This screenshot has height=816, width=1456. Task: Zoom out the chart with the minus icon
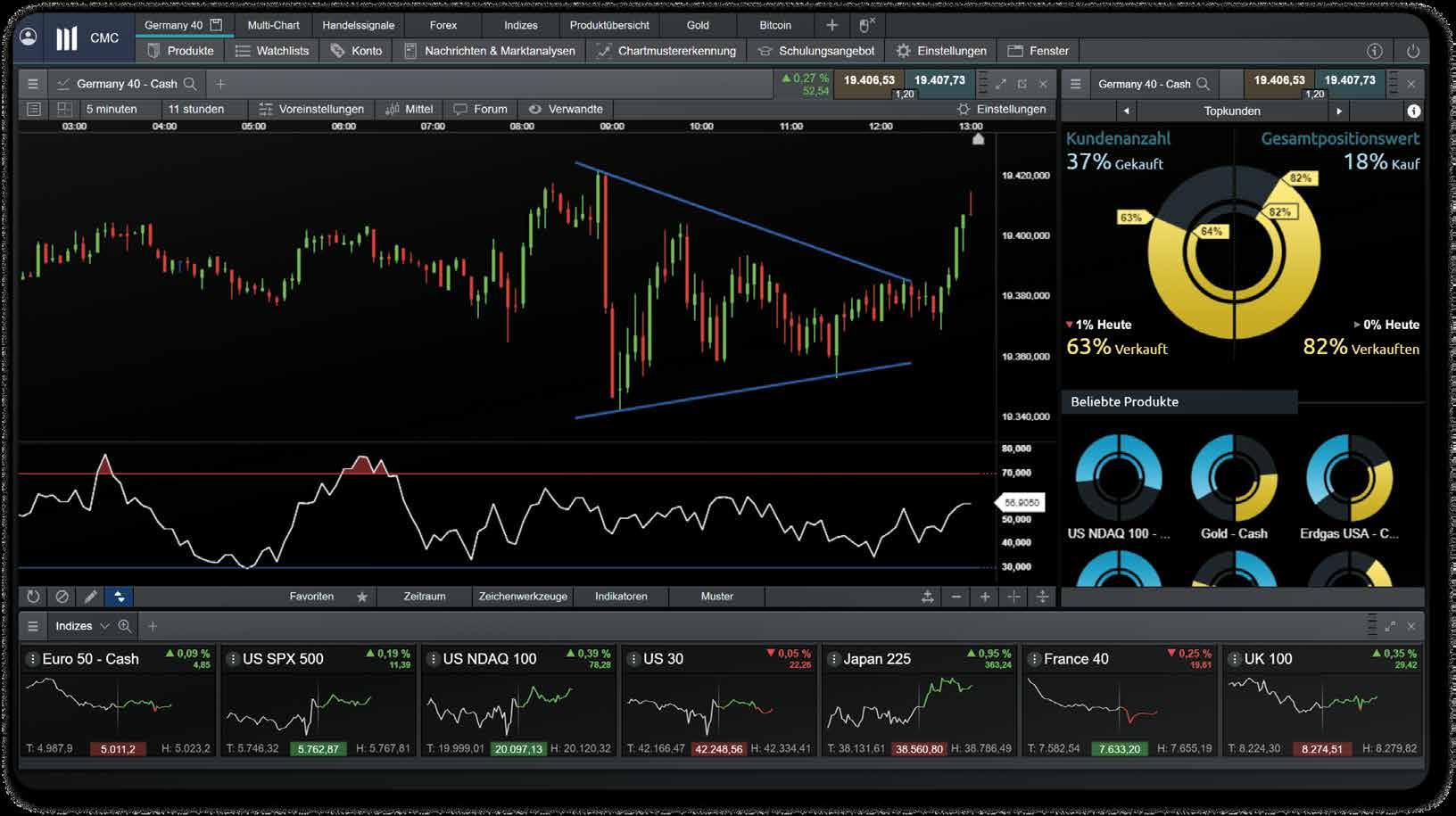[956, 597]
